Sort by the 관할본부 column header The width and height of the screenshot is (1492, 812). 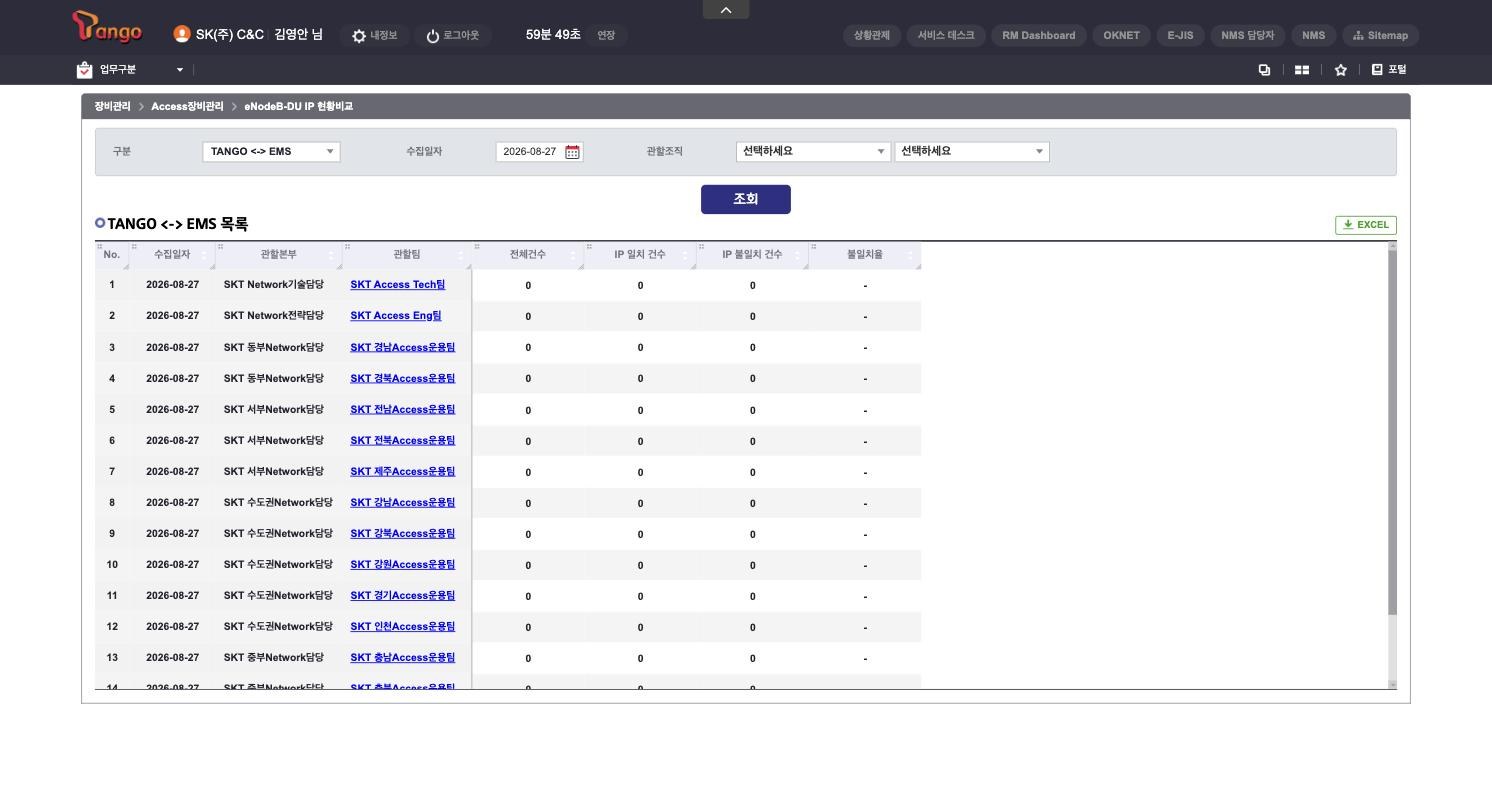[278, 255]
